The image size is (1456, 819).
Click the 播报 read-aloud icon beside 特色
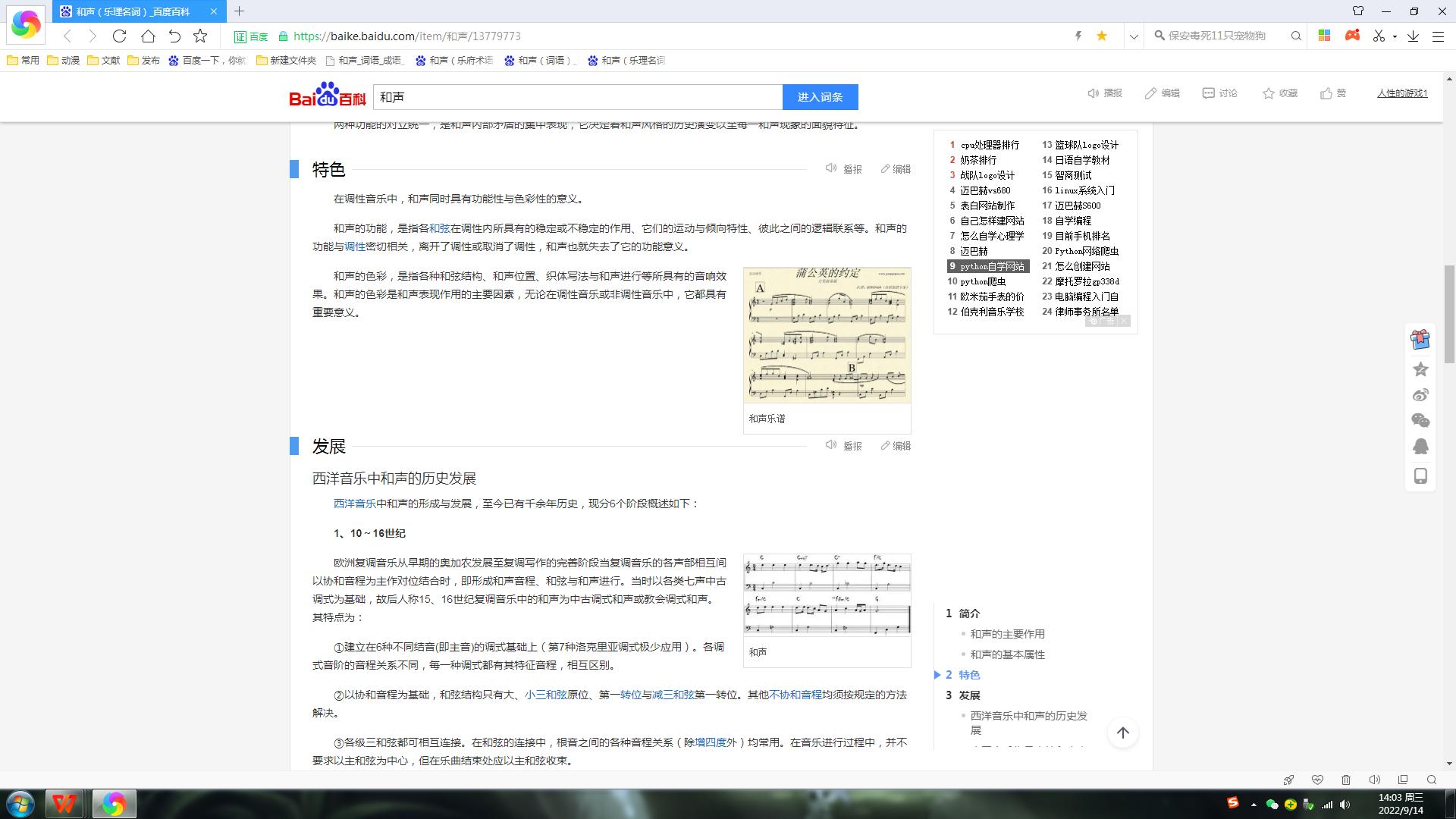pyautogui.click(x=832, y=168)
